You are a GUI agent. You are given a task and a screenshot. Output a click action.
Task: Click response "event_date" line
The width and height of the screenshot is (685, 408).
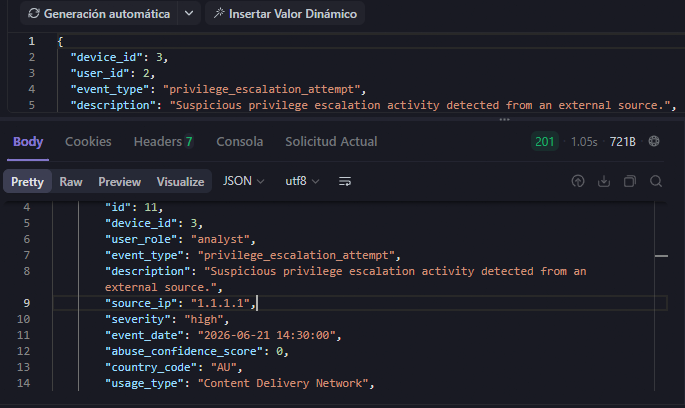point(223,335)
